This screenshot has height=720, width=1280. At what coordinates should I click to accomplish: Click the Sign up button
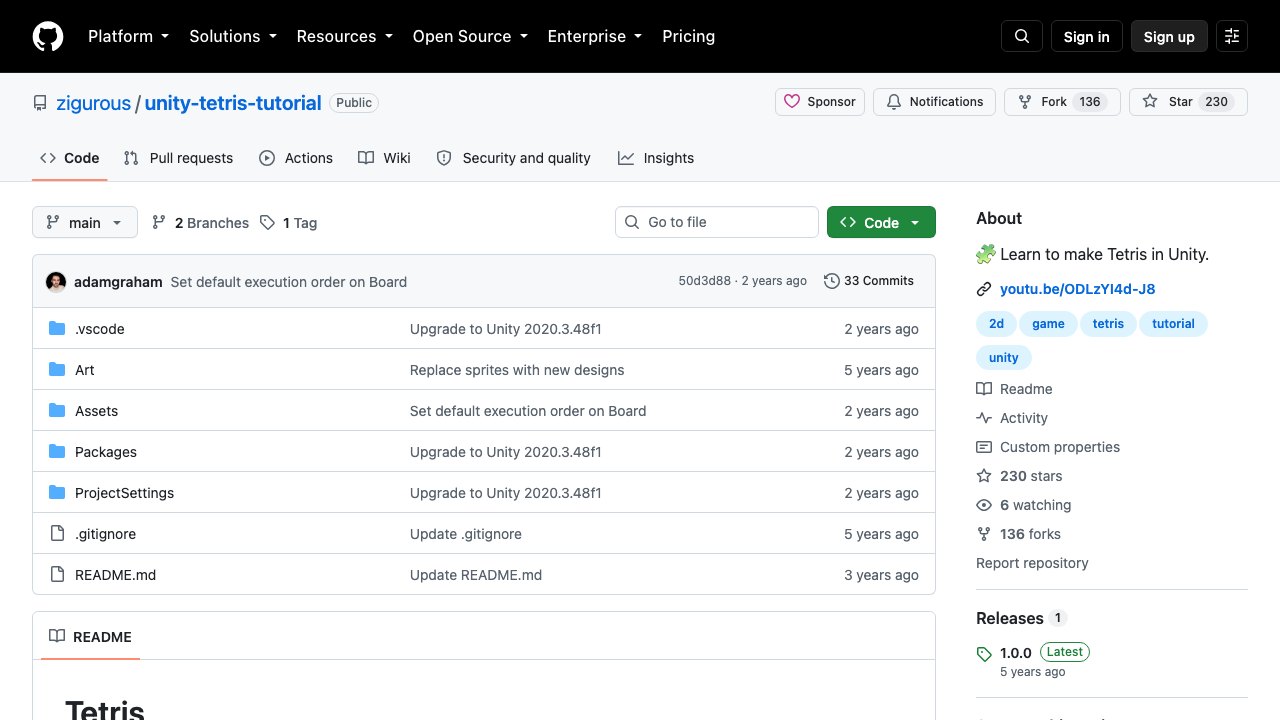tap(1169, 36)
